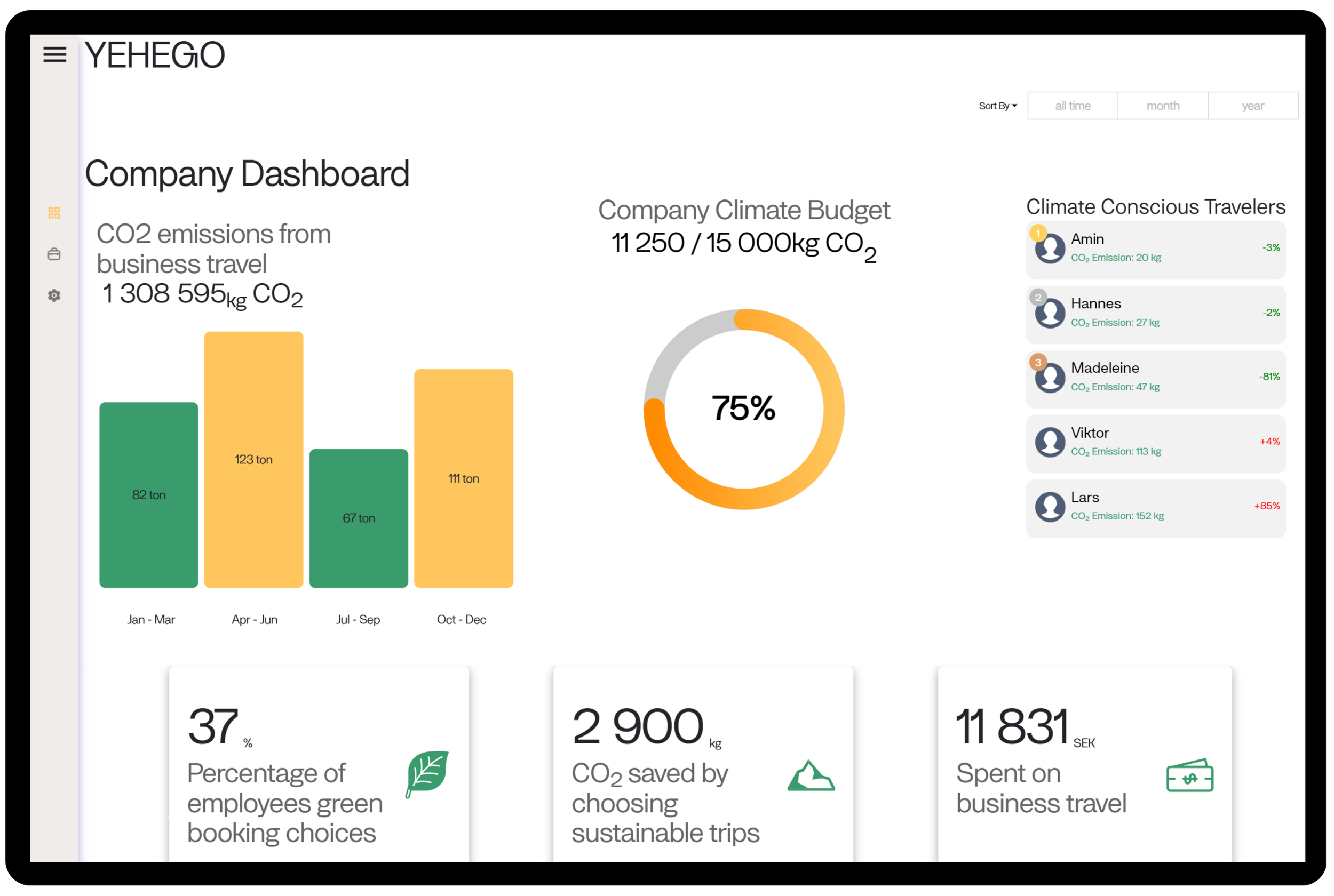The height and width of the screenshot is (896, 1334).
Task: Open Hannes traveler card
Action: click(1155, 313)
